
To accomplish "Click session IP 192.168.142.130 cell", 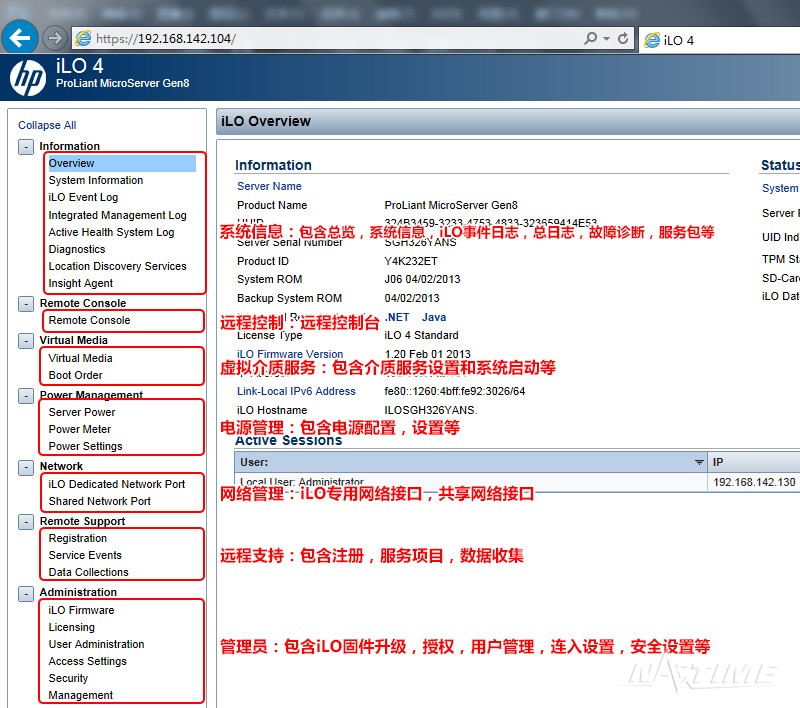I will click(754, 482).
